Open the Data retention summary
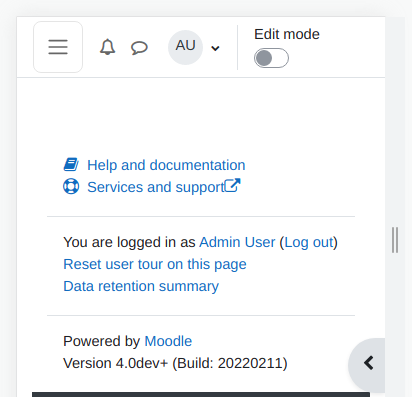Viewport: 412px width, 397px height. coord(141,286)
